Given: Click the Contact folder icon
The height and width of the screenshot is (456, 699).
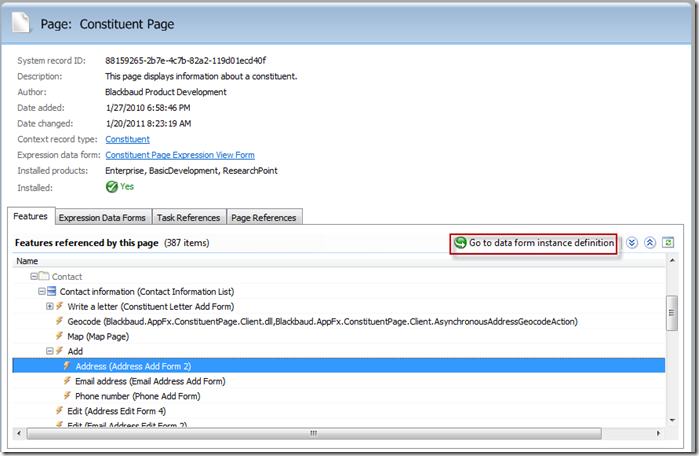Looking at the screenshot, I should pos(43,276).
